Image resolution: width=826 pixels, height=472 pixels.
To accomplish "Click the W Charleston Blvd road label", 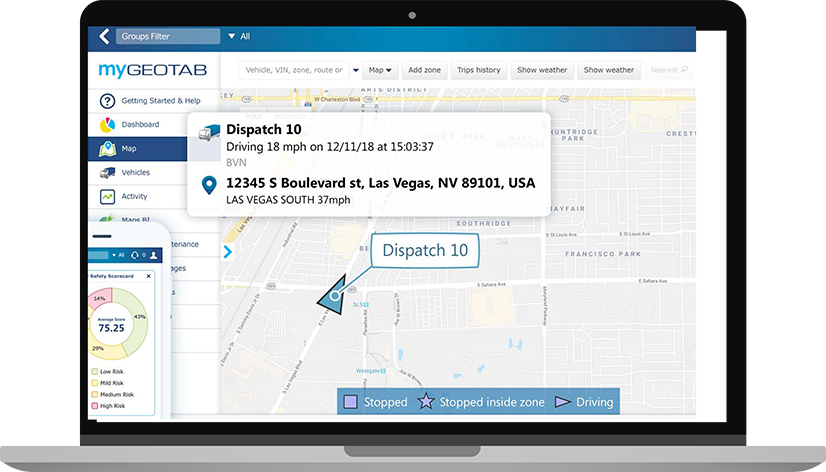I will [337, 99].
